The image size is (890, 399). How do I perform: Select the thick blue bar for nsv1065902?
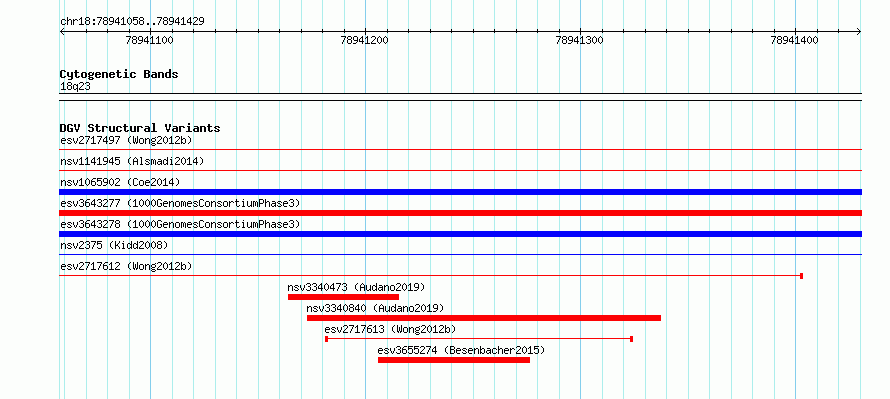pyautogui.click(x=460, y=192)
